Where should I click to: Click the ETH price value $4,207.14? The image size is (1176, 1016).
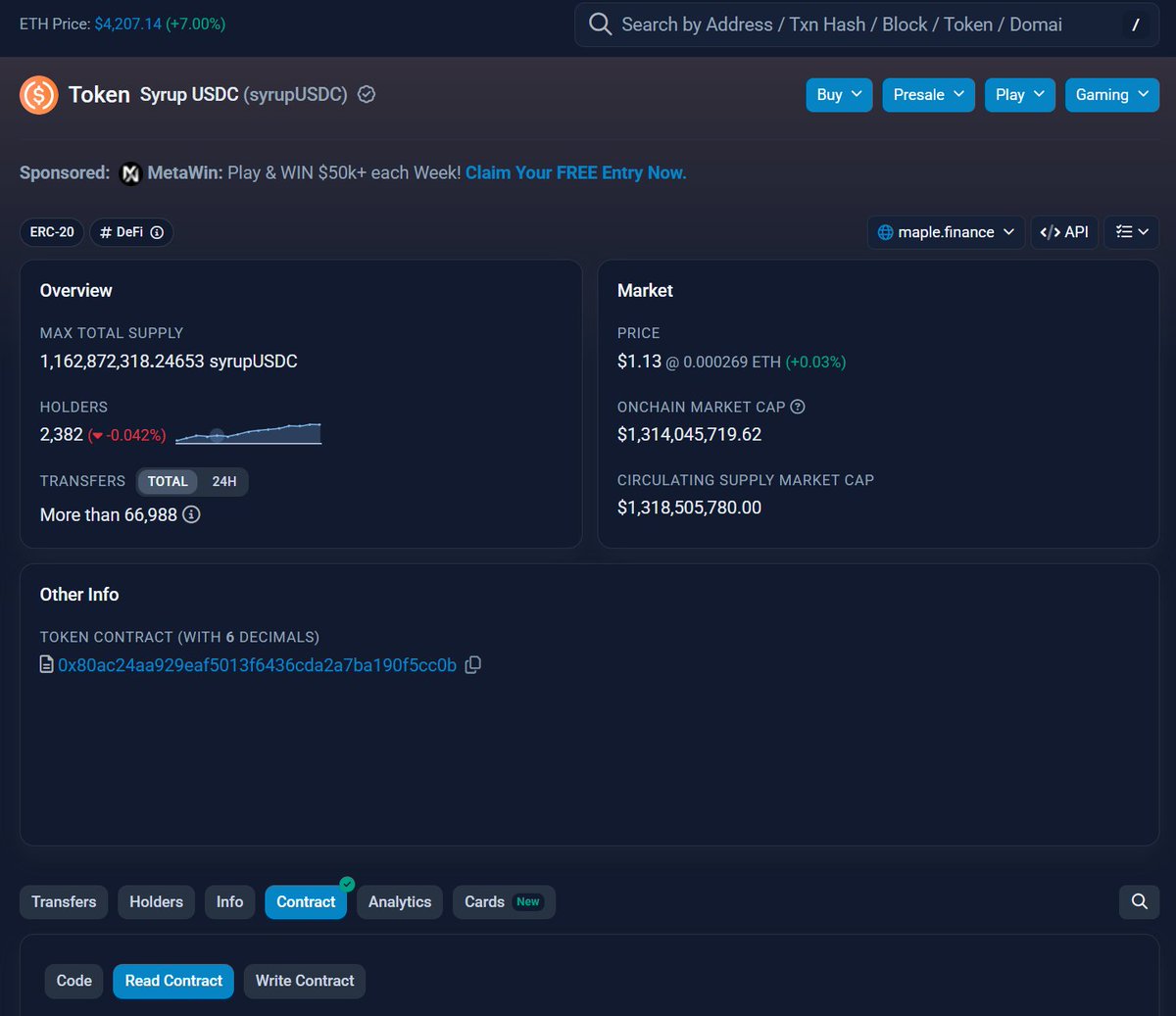coord(128,24)
